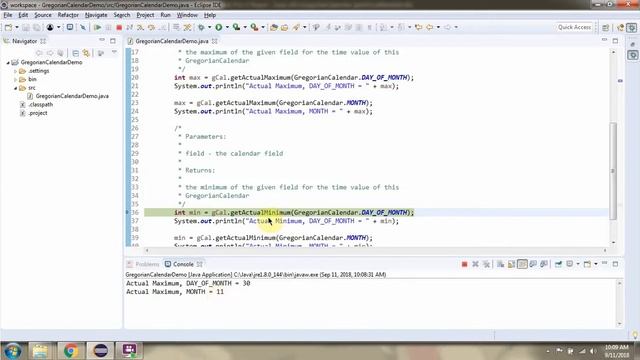The height and width of the screenshot is (360, 640).
Task: Switch to the Debug perspective icon
Action: point(631,27)
